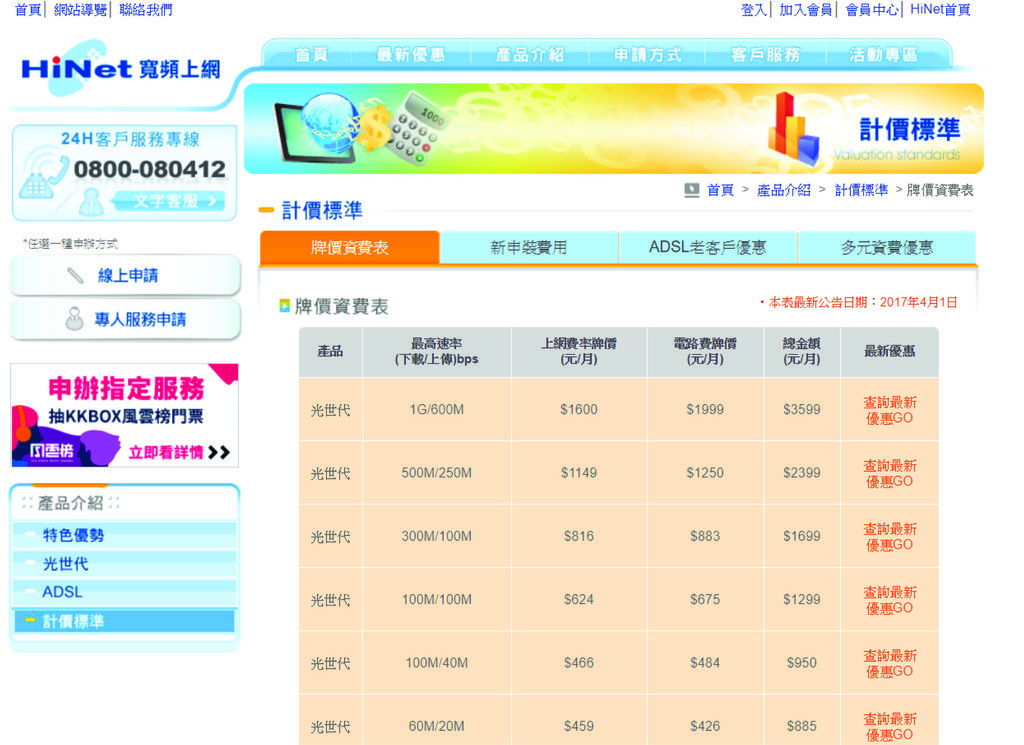
Task: Click the 登入 link at top
Action: [753, 10]
